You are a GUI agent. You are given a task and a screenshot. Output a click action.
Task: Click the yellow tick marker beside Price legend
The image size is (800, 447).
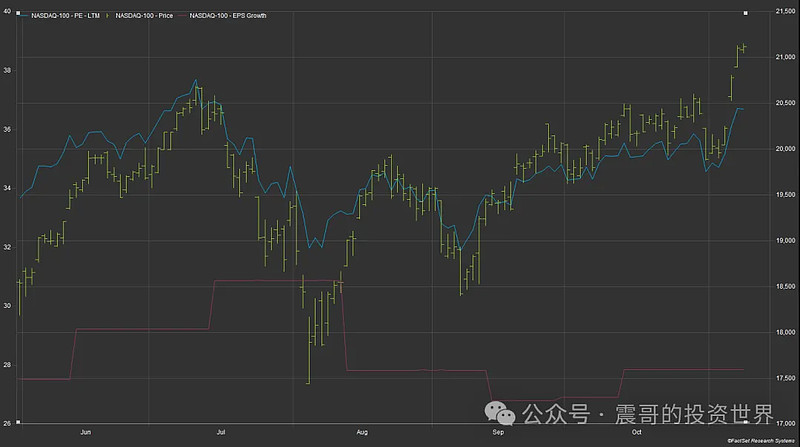(107, 16)
